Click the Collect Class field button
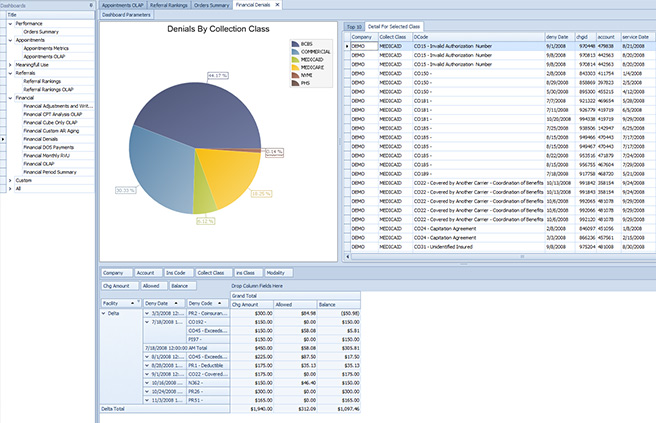The image size is (656, 423). [210, 272]
